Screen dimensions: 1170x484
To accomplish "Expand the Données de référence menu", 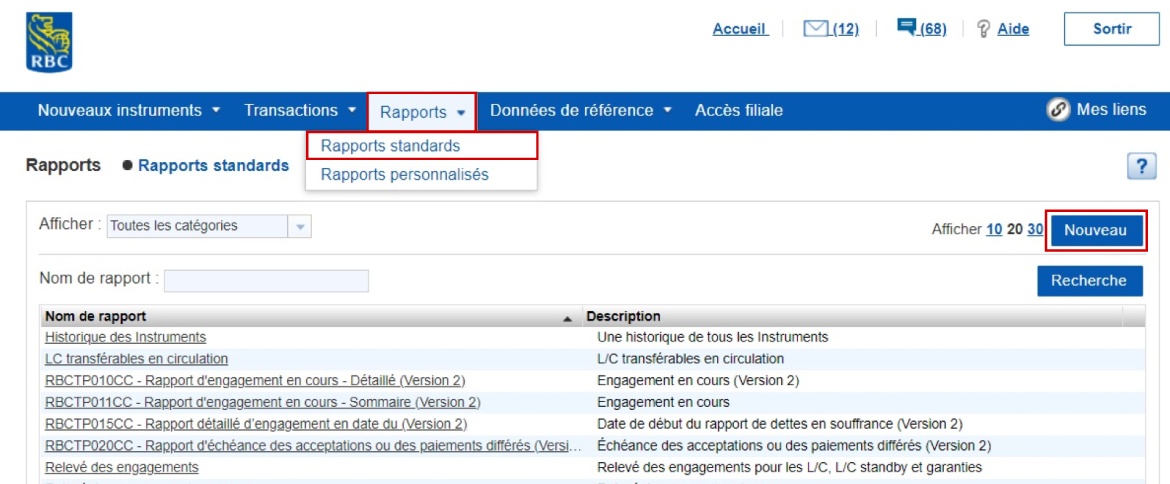I will [x=581, y=110].
